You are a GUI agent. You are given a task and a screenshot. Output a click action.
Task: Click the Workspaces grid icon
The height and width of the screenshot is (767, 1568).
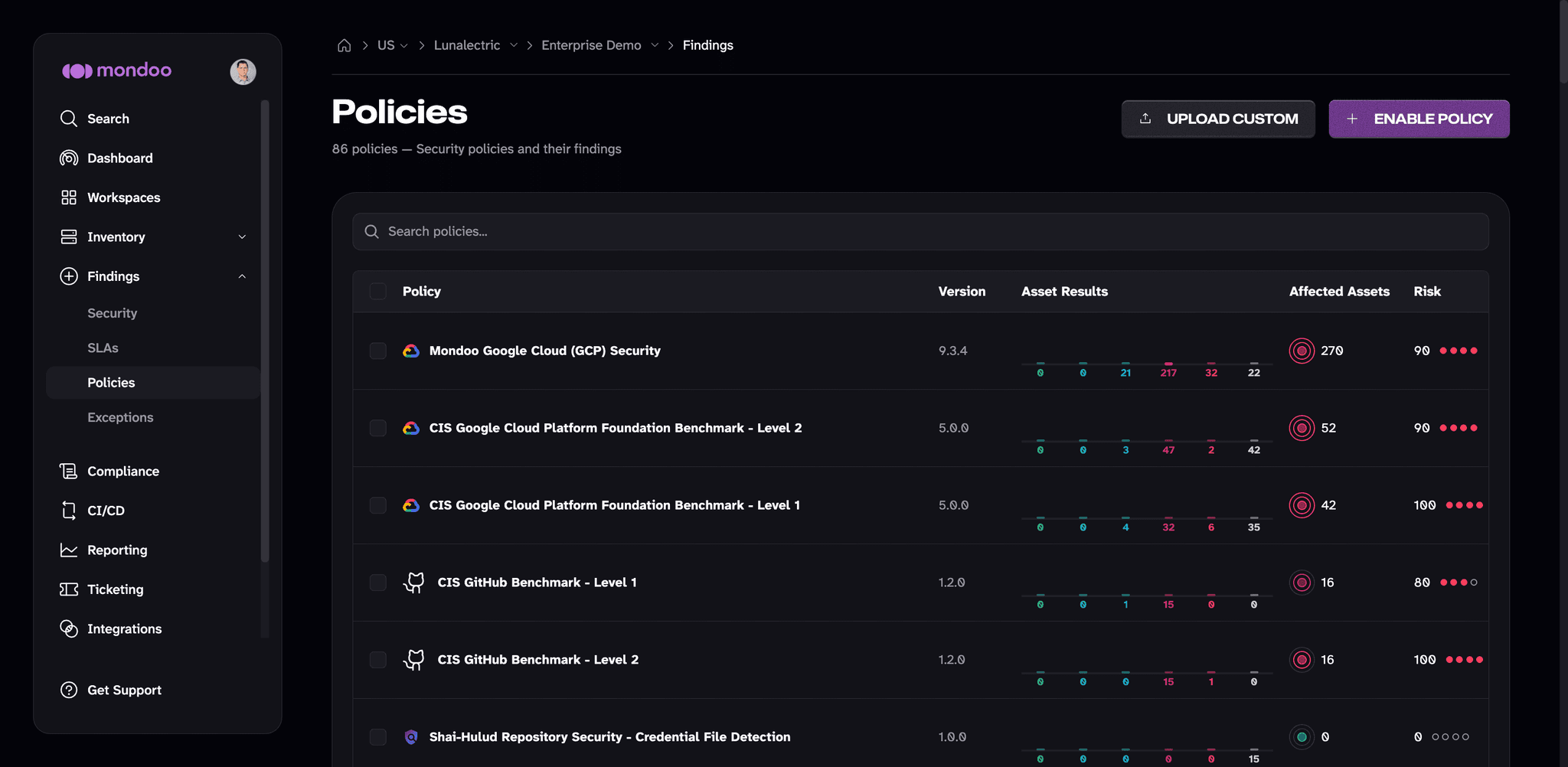tap(69, 197)
